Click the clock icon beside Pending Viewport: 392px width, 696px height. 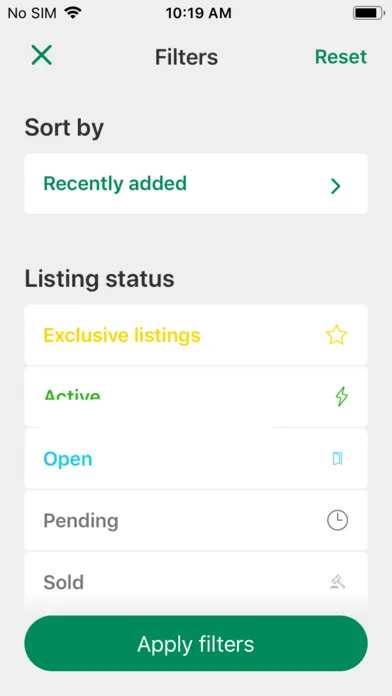337,520
